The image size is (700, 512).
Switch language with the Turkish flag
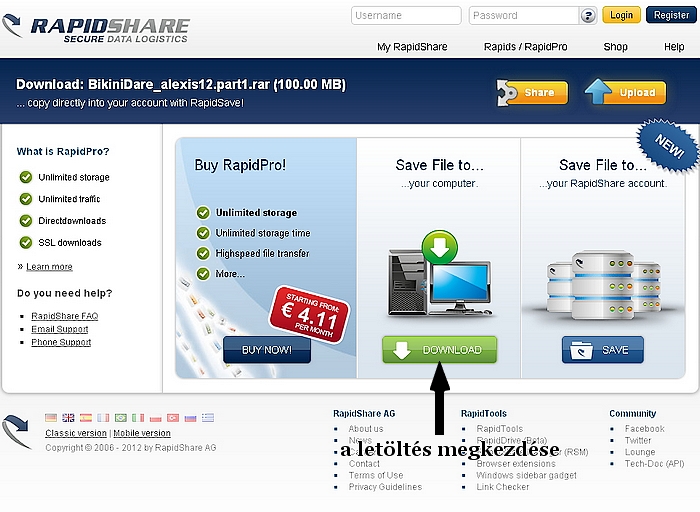173,418
